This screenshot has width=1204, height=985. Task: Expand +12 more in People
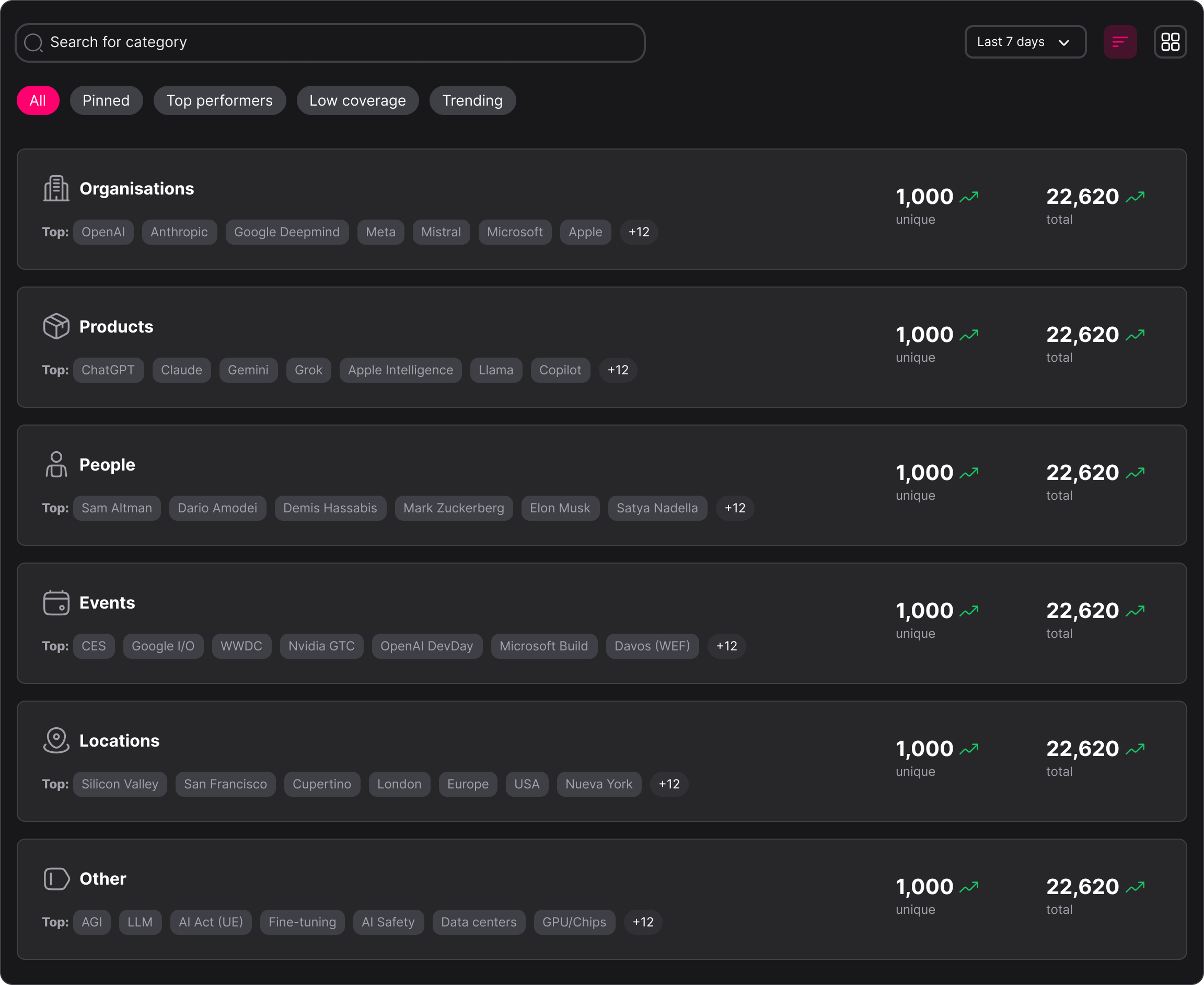pos(734,508)
